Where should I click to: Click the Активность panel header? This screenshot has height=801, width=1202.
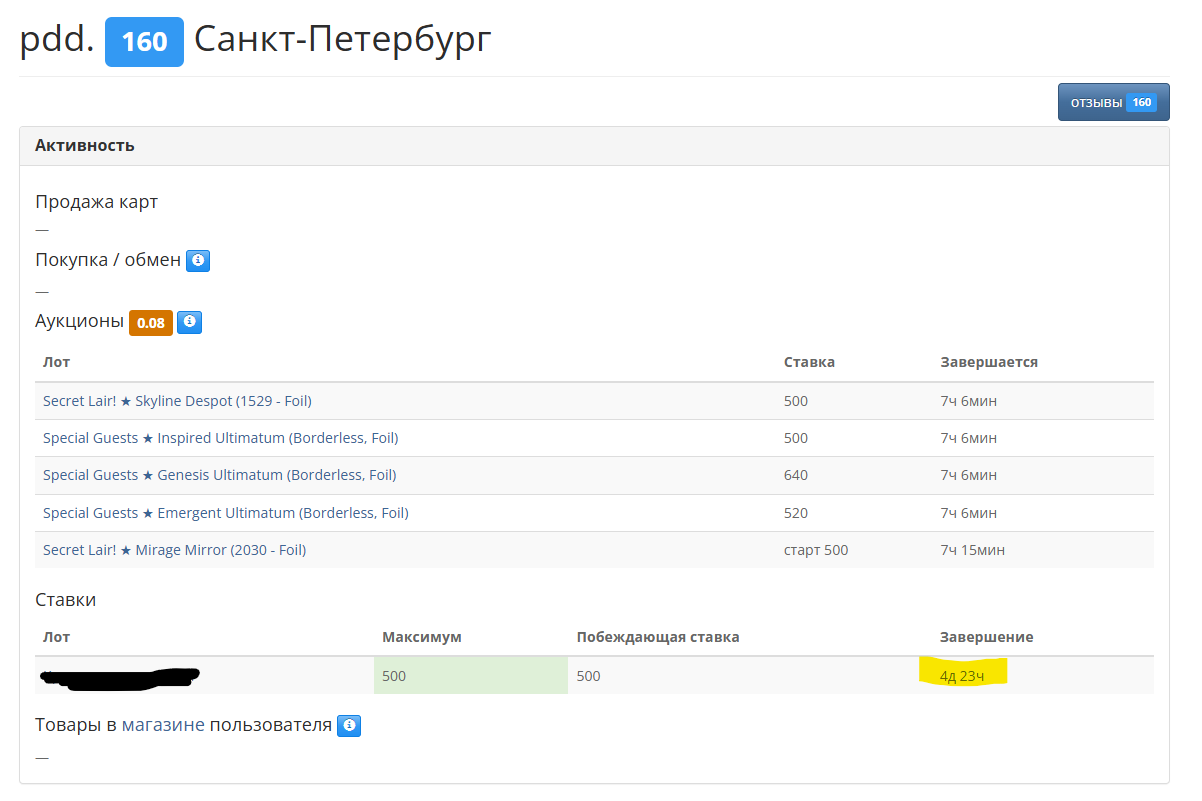85,146
